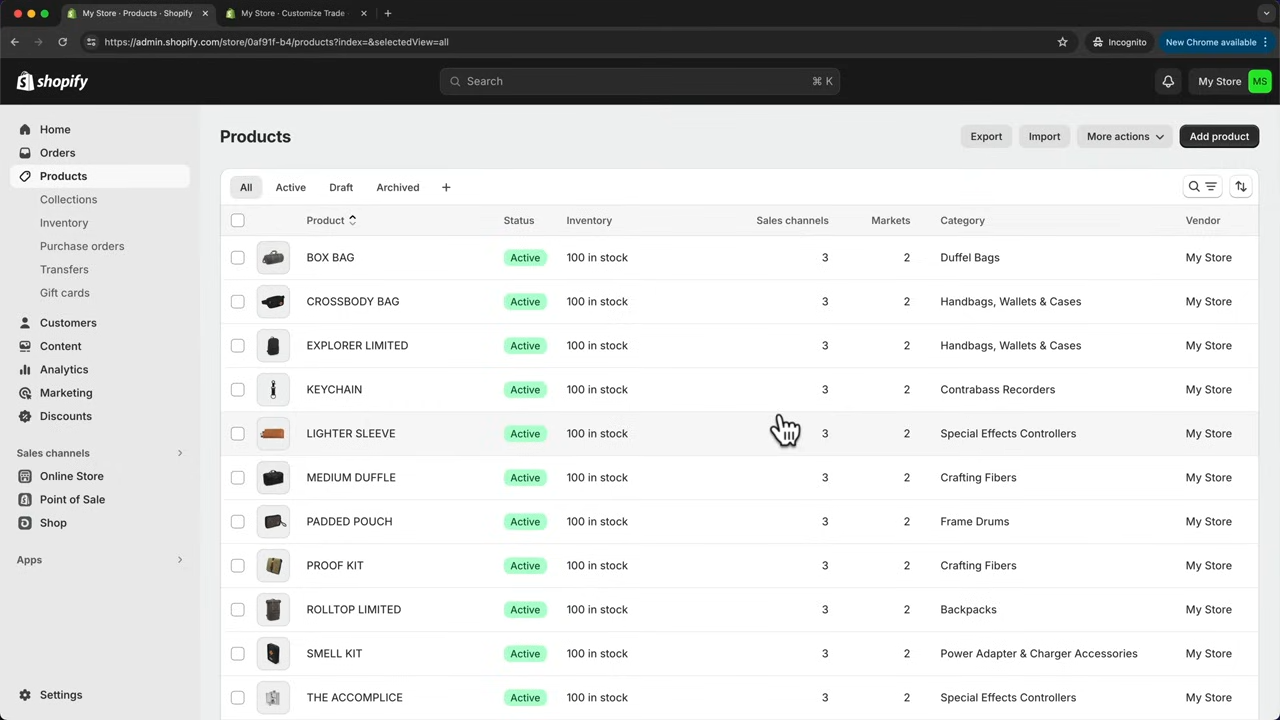Add a new view with plus icon
This screenshot has width=1280, height=720.
coord(446,187)
